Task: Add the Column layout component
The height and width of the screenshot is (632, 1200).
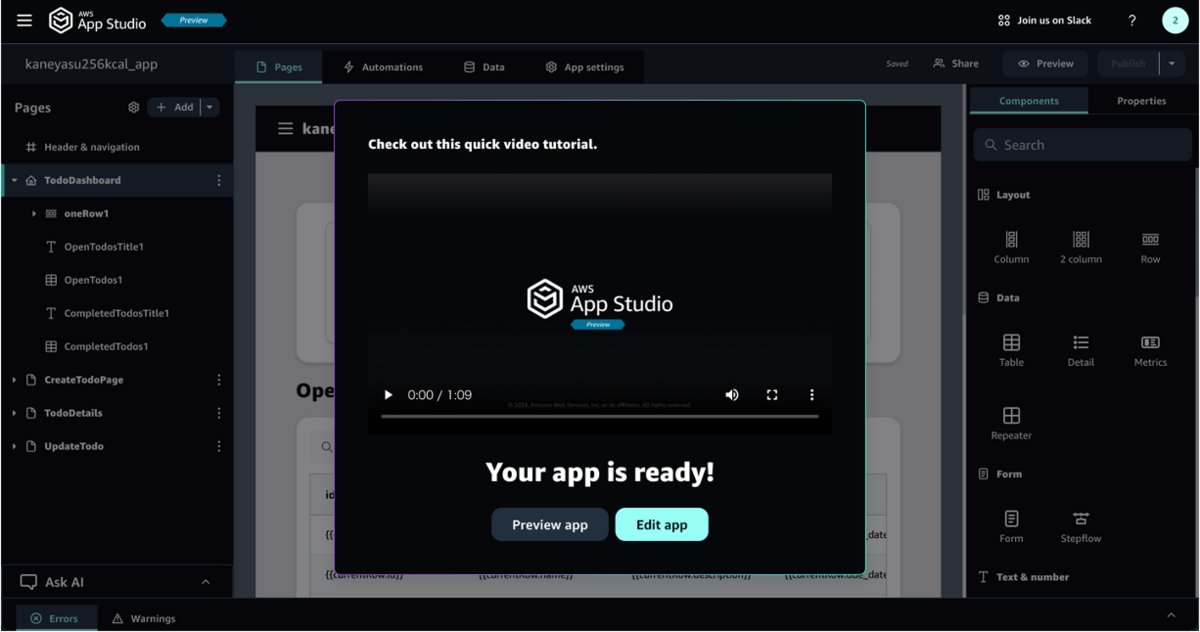Action: pos(1011,247)
